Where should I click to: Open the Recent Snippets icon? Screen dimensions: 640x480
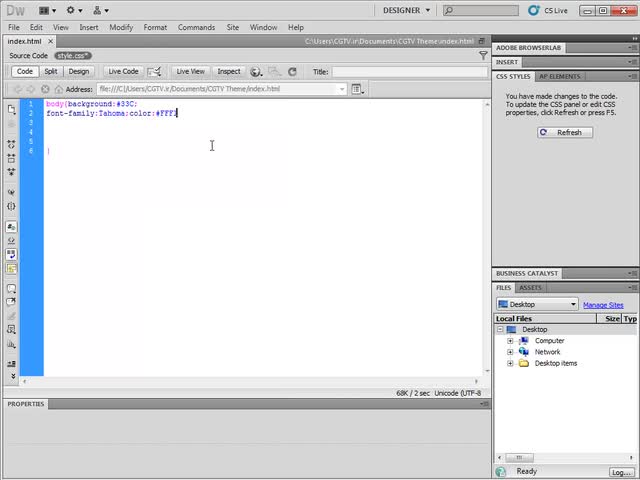point(11,329)
